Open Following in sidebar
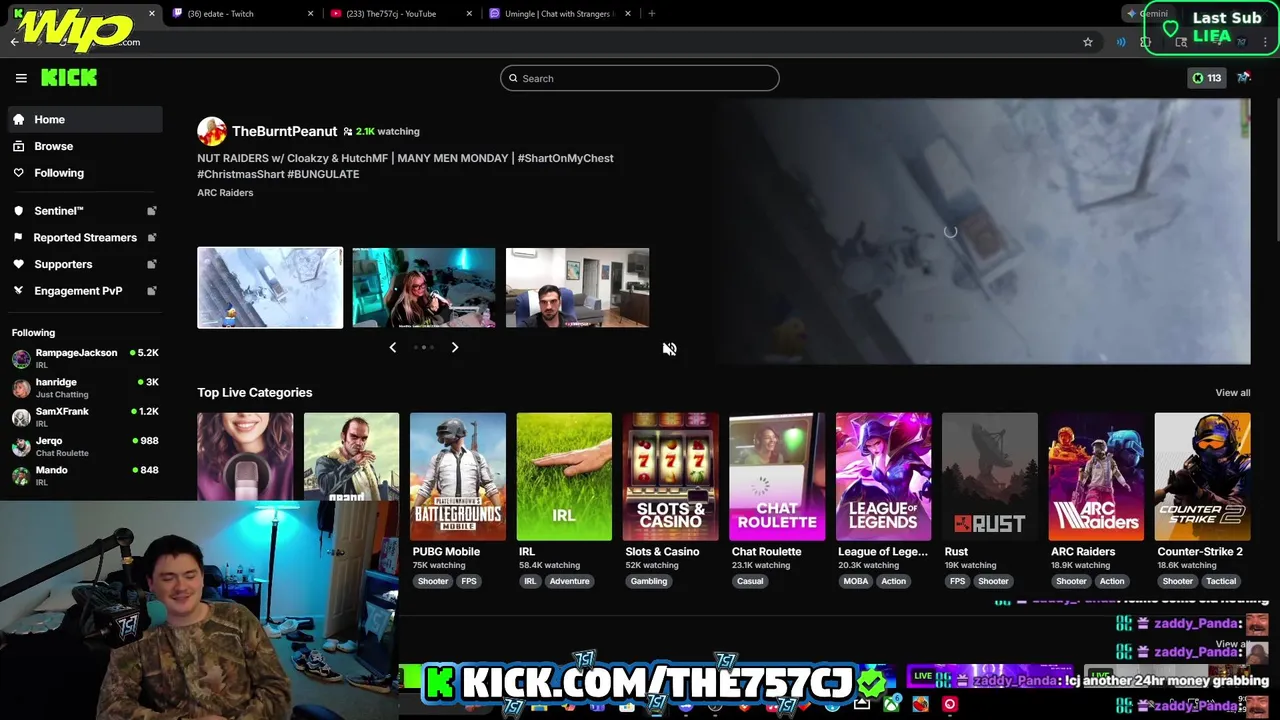The width and height of the screenshot is (1280, 720). pyautogui.click(x=85, y=173)
